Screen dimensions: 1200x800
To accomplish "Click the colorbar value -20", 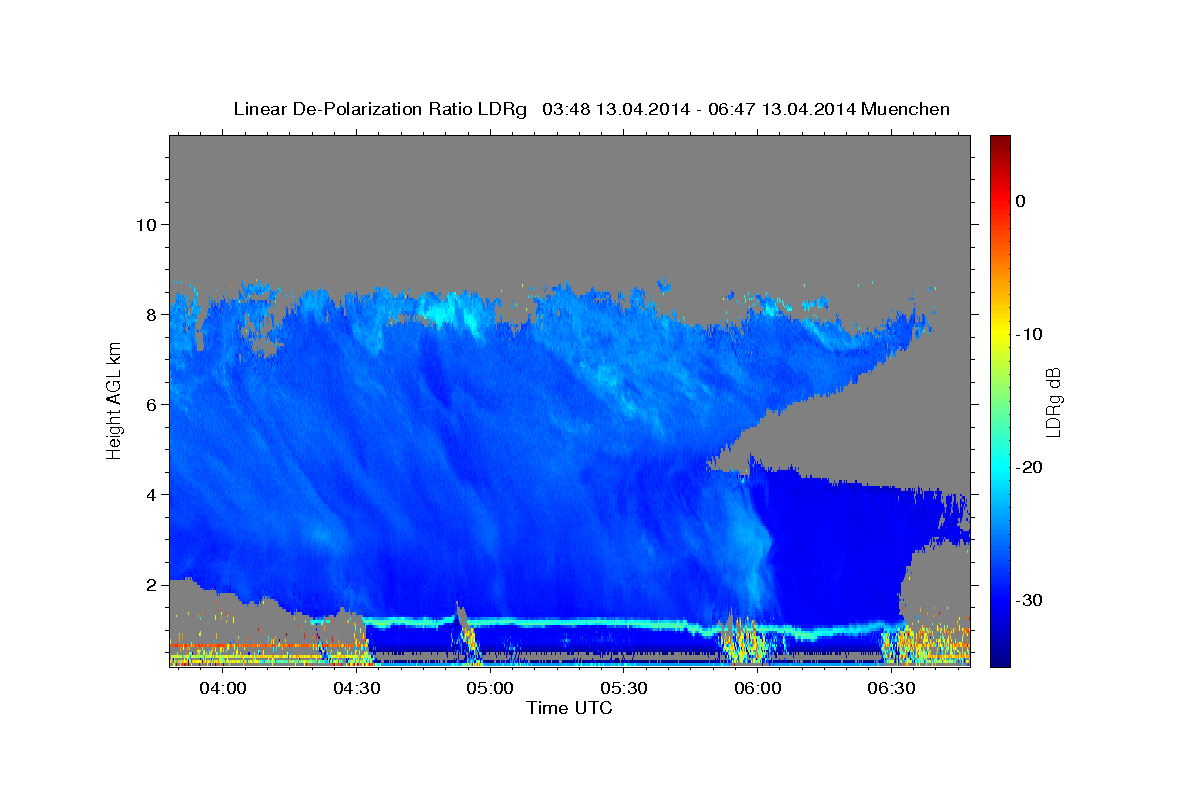I will click(x=1029, y=467).
